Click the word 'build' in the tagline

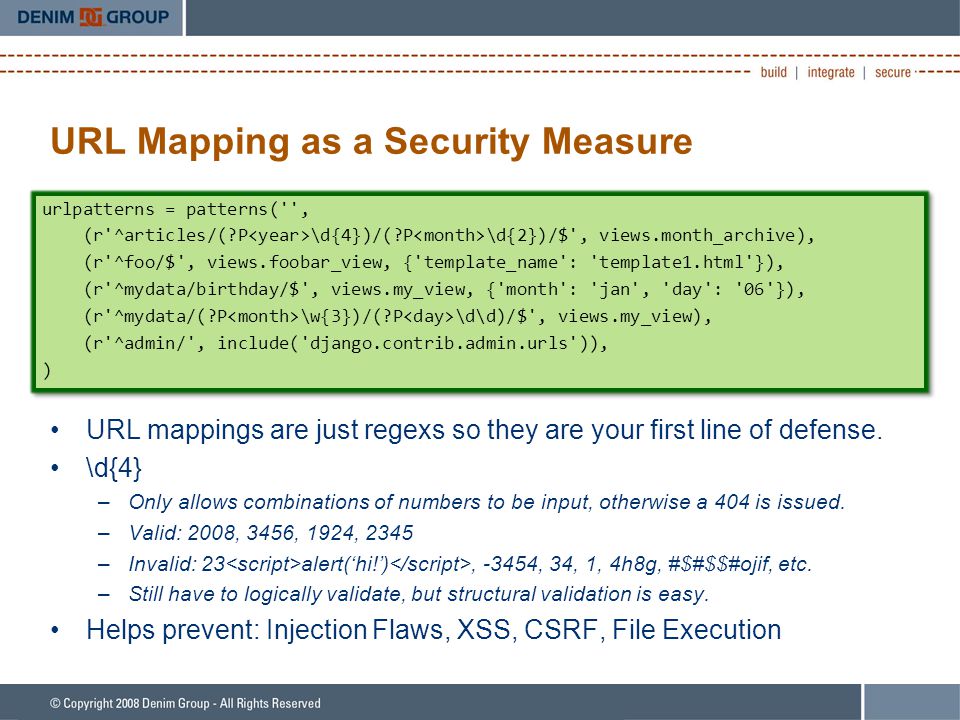(773, 72)
